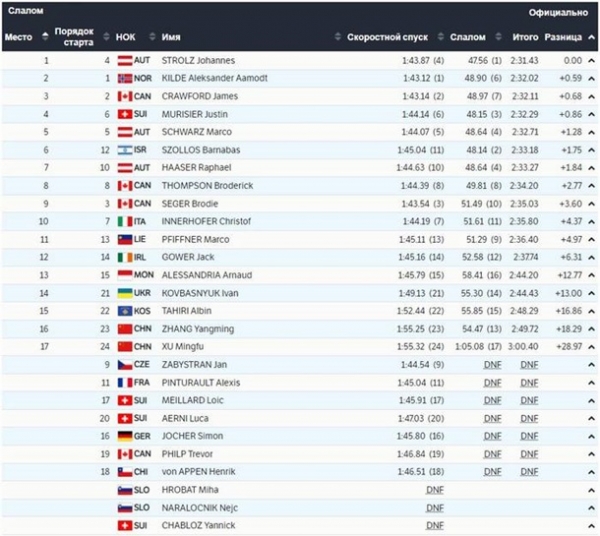Expand the KILDE Aleksander Aamodt row
This screenshot has height=536, width=600.
coord(592,78)
